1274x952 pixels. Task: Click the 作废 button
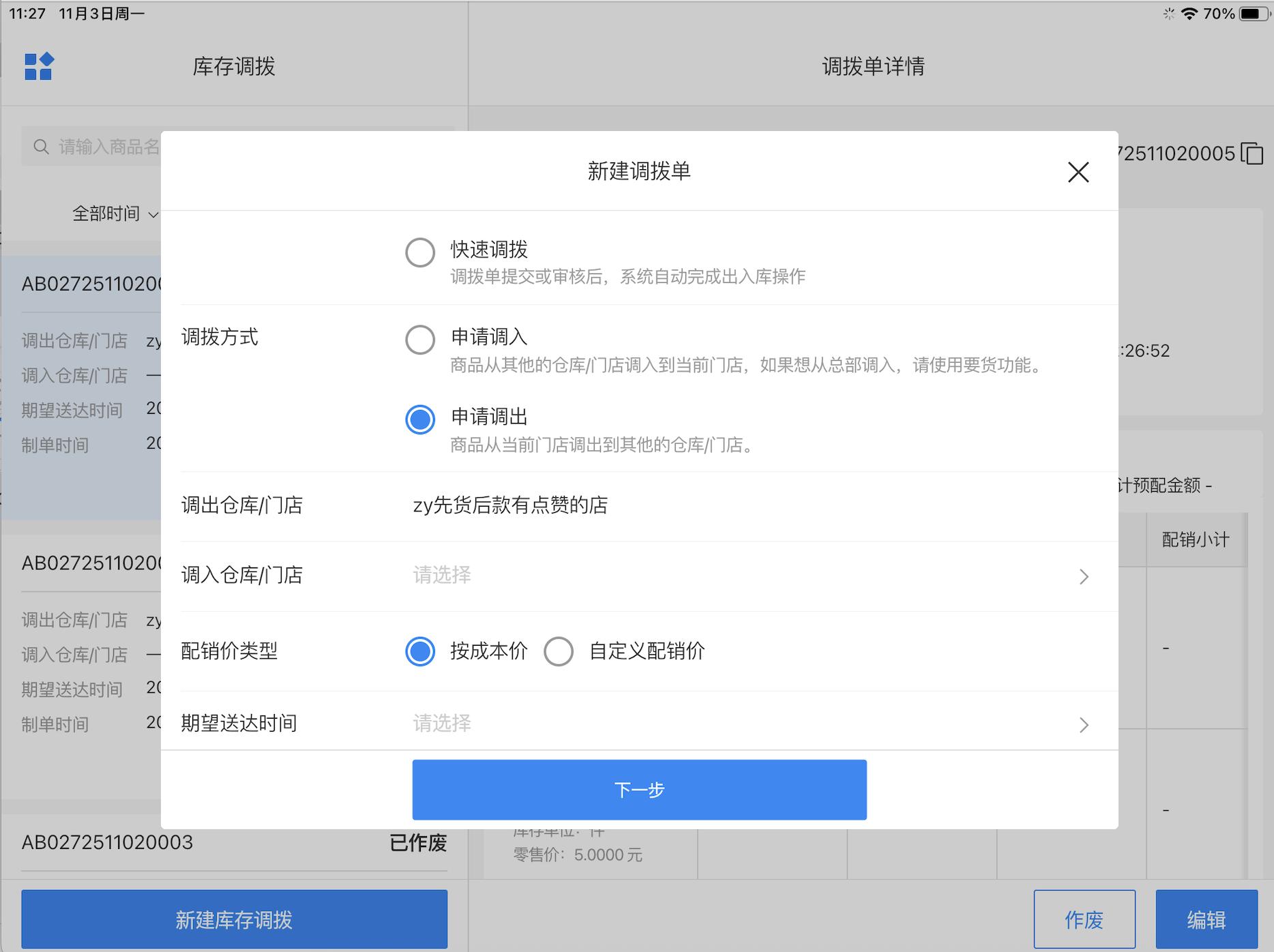[1084, 919]
